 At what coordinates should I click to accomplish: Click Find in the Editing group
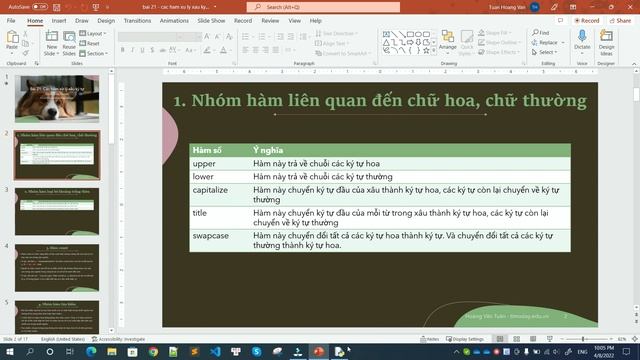point(541,33)
